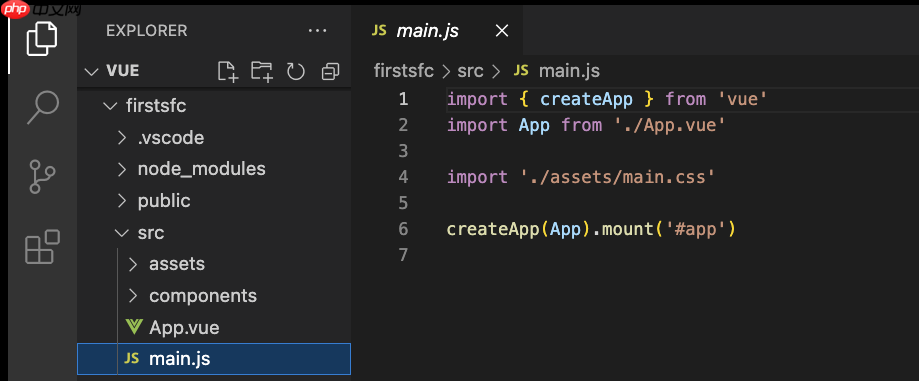Screen dimensions: 919x381
Task: Click the firstsfc breadcrumb segment
Action: [404, 71]
